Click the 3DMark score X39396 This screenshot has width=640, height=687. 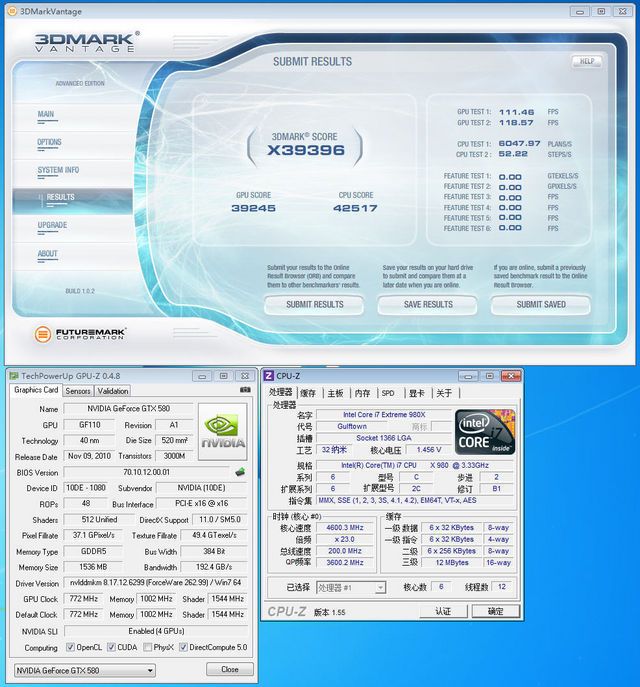tap(306, 150)
